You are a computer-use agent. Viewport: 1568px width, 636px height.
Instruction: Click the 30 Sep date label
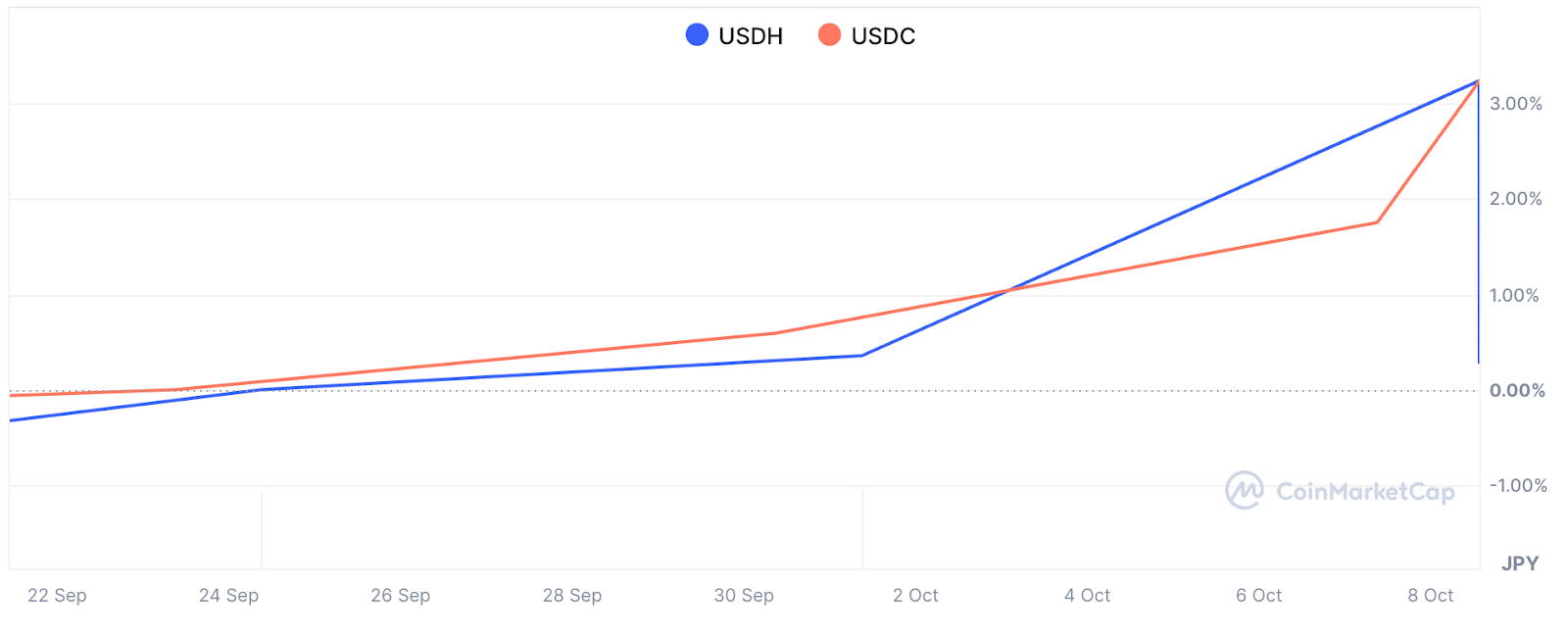[x=744, y=596]
